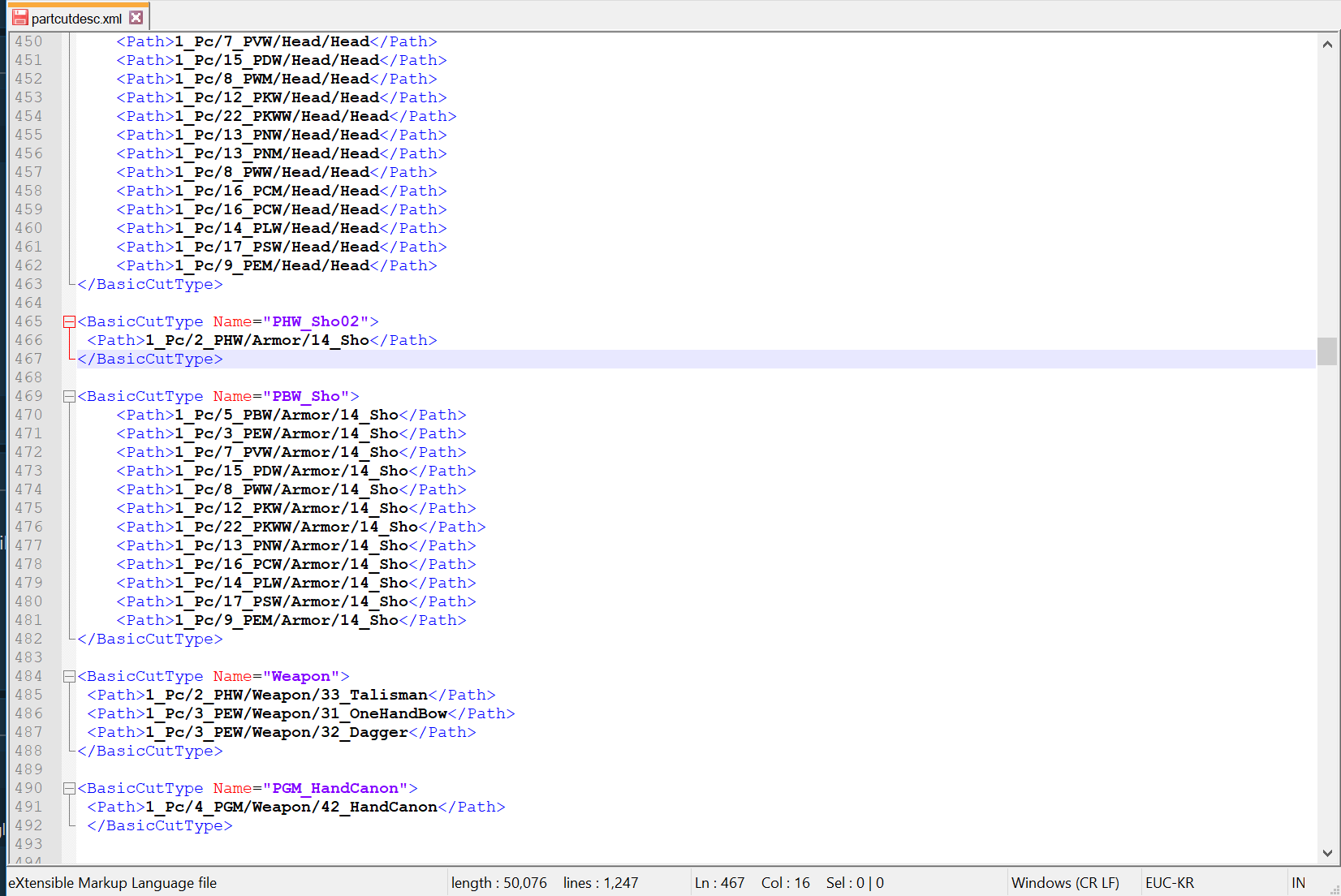Screen dimensions: 1341x896
Task: Open the Windows (CR LF) line ending field
Action: click(1065, 883)
